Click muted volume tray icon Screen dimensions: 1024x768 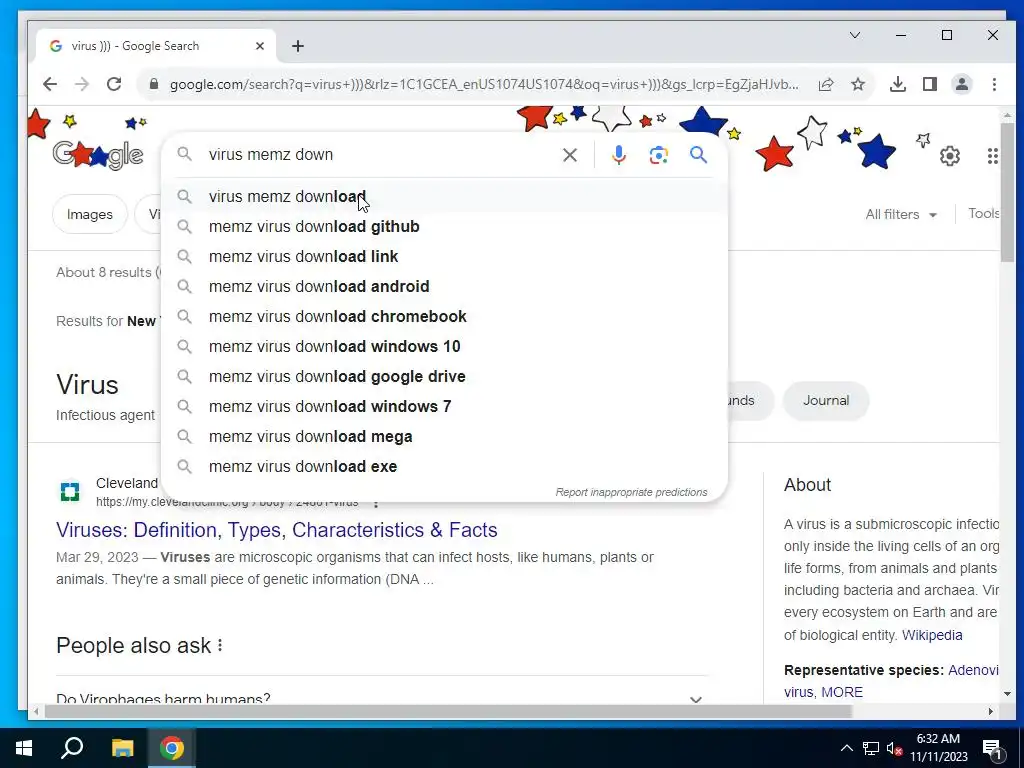click(x=895, y=748)
